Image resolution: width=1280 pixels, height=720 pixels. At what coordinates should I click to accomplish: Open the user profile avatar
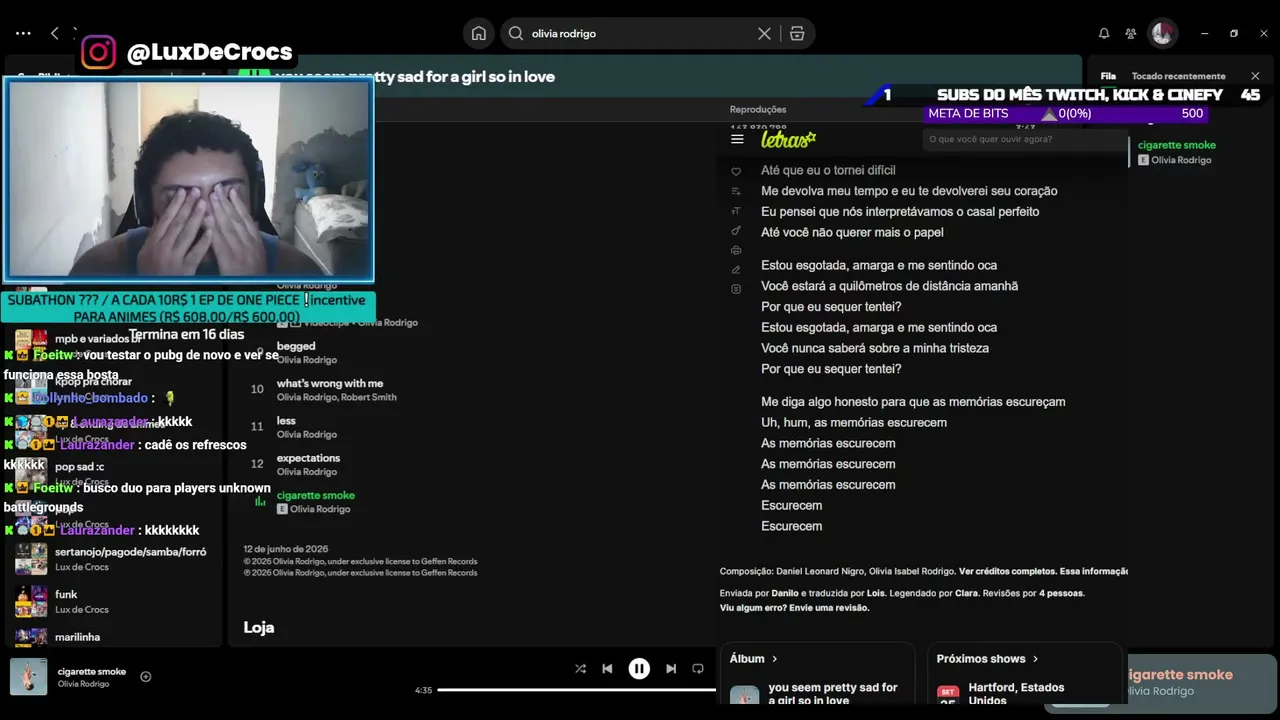[1162, 33]
